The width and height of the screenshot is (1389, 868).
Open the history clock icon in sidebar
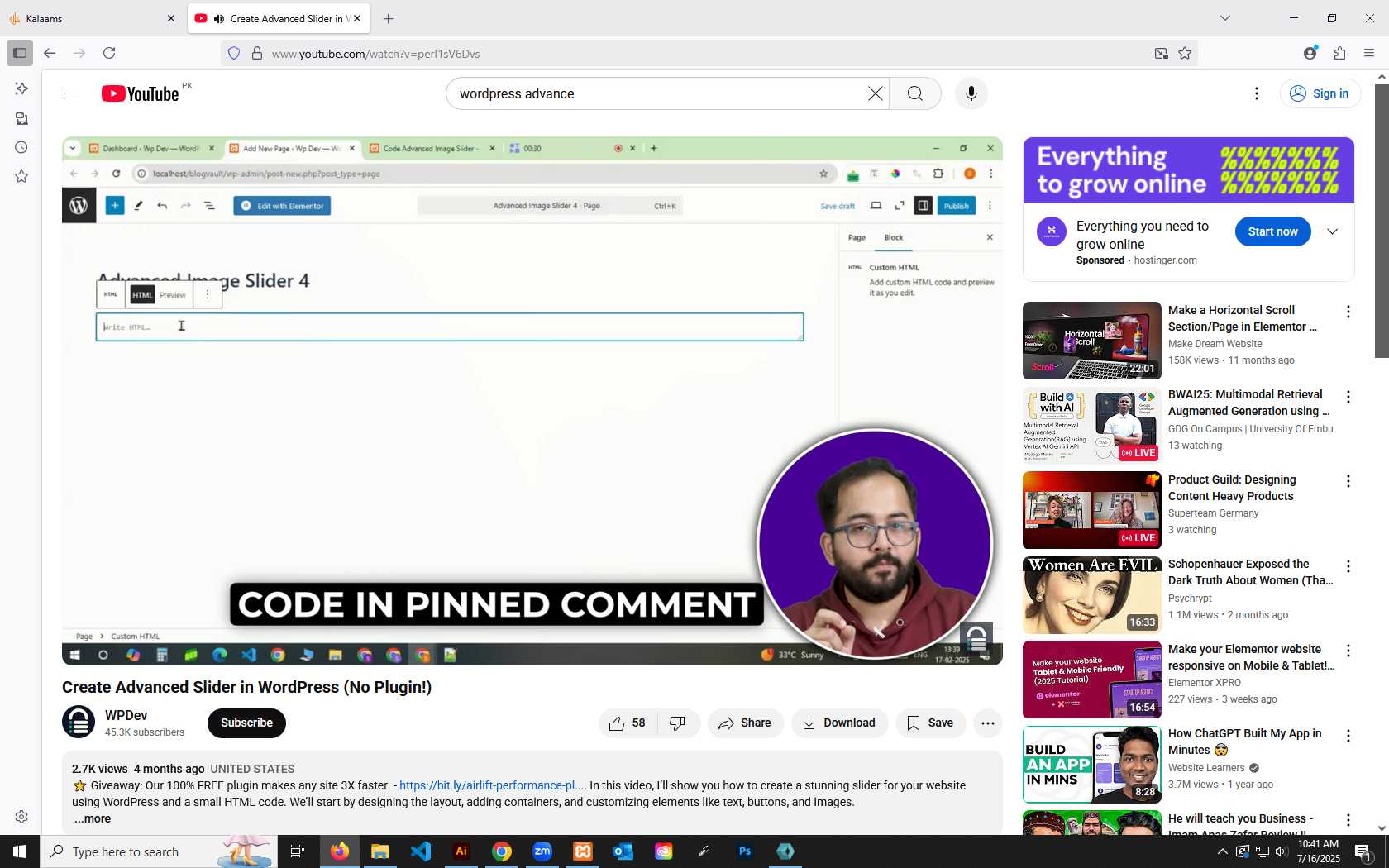tap(21, 147)
